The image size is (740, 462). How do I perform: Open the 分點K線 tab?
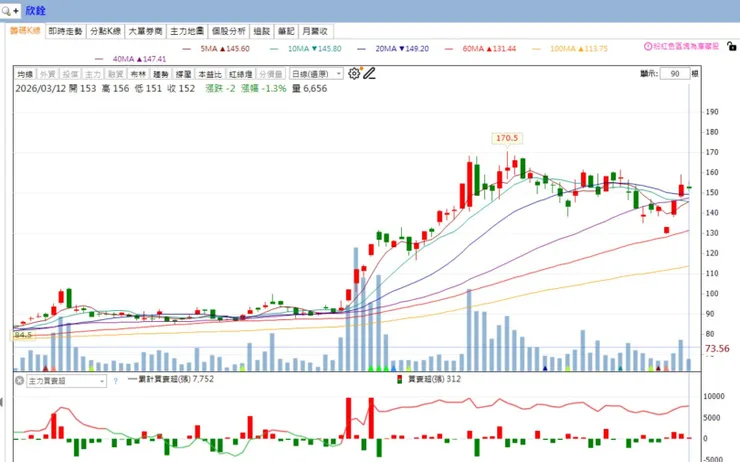coord(106,31)
